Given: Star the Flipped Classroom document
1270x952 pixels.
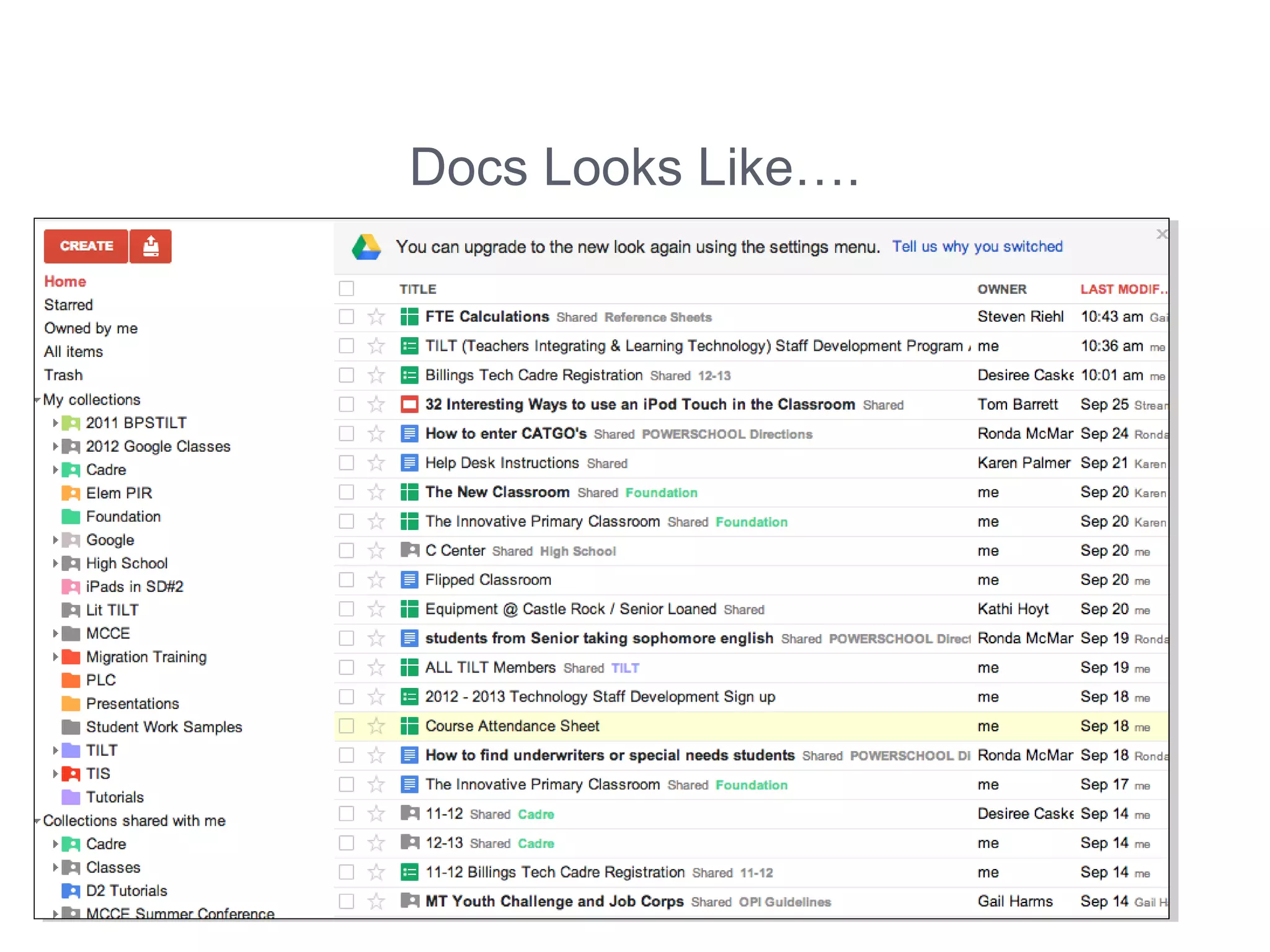Looking at the screenshot, I should tap(376, 580).
